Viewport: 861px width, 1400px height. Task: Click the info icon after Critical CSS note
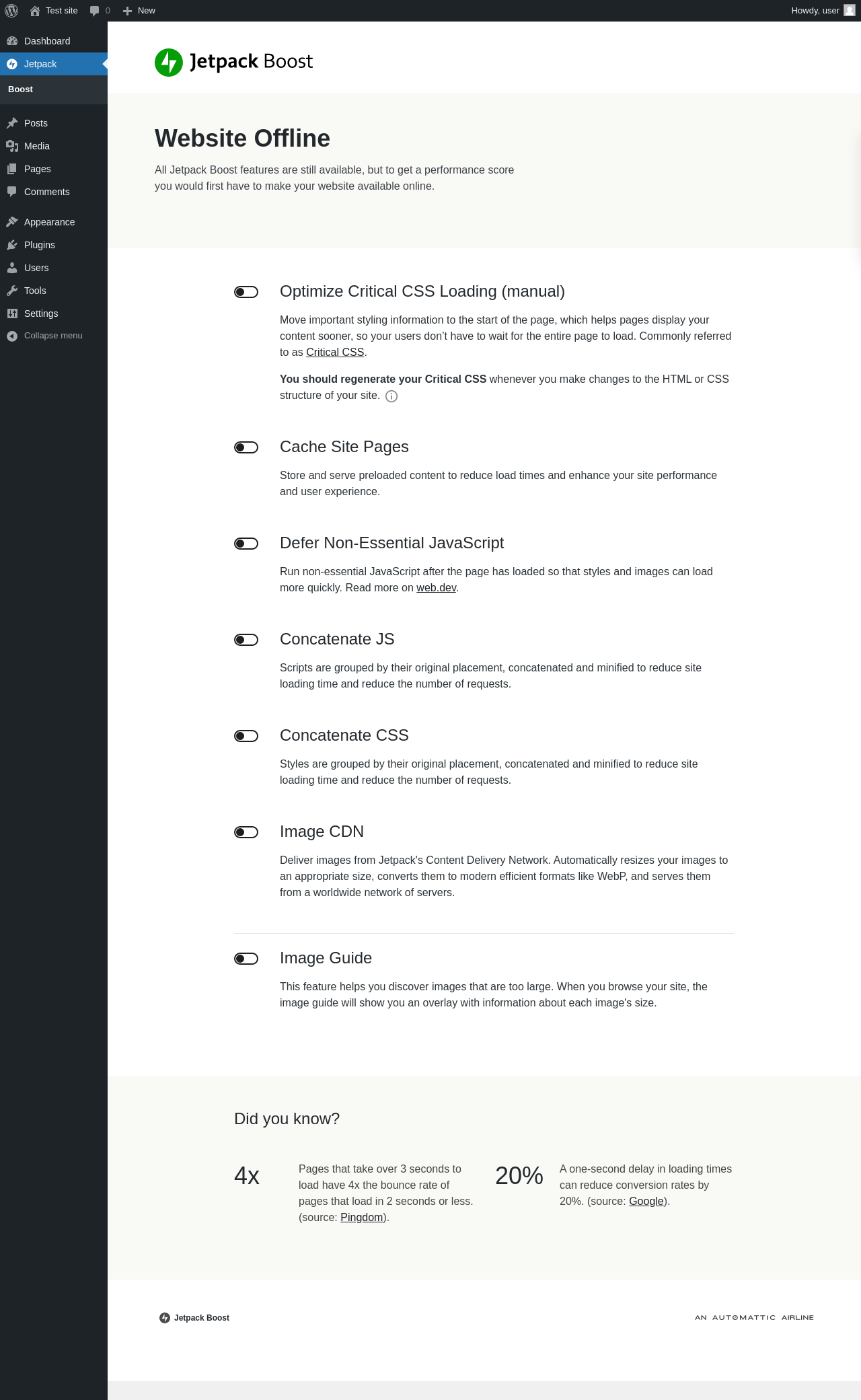pyautogui.click(x=391, y=396)
